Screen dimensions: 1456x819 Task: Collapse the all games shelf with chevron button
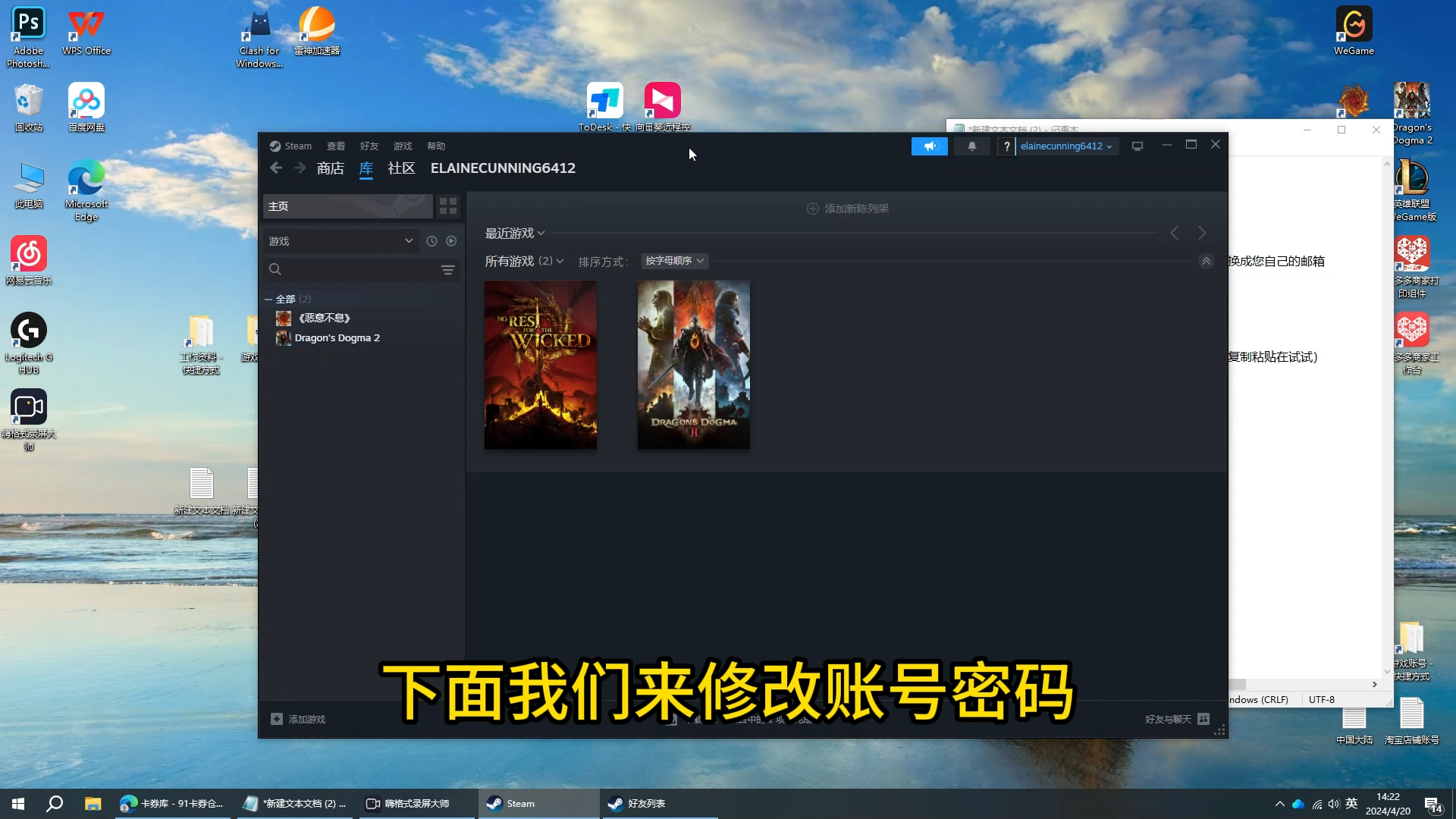pos(1206,262)
